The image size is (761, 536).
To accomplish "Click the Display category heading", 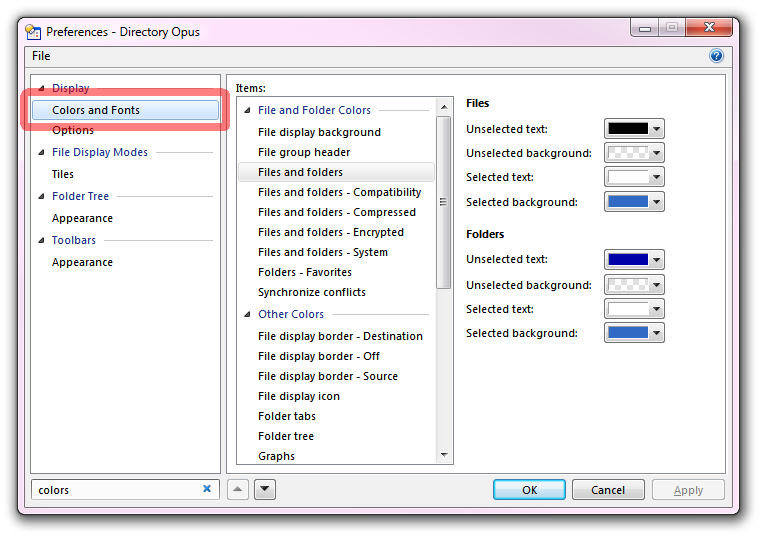I will (x=71, y=88).
